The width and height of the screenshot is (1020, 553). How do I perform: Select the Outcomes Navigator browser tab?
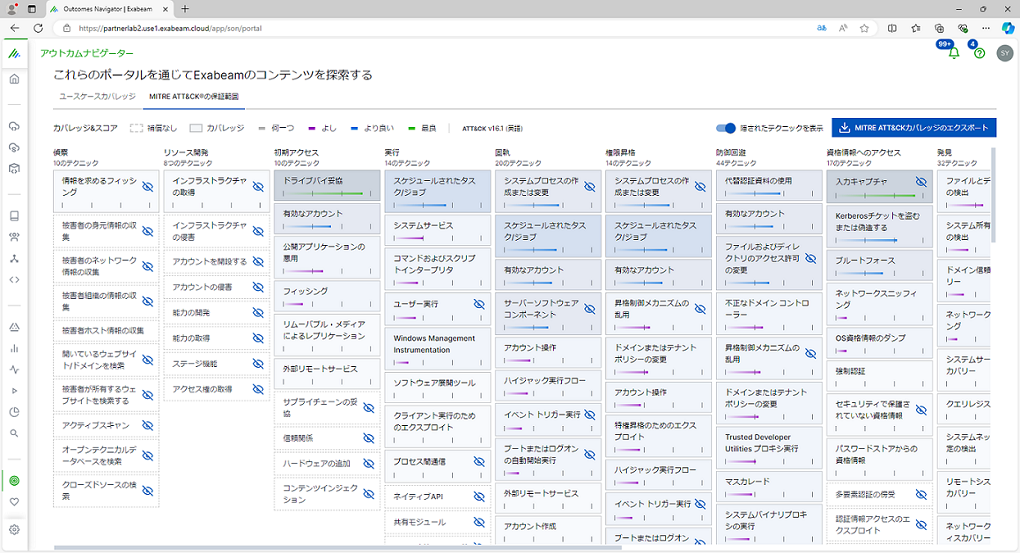(x=108, y=9)
